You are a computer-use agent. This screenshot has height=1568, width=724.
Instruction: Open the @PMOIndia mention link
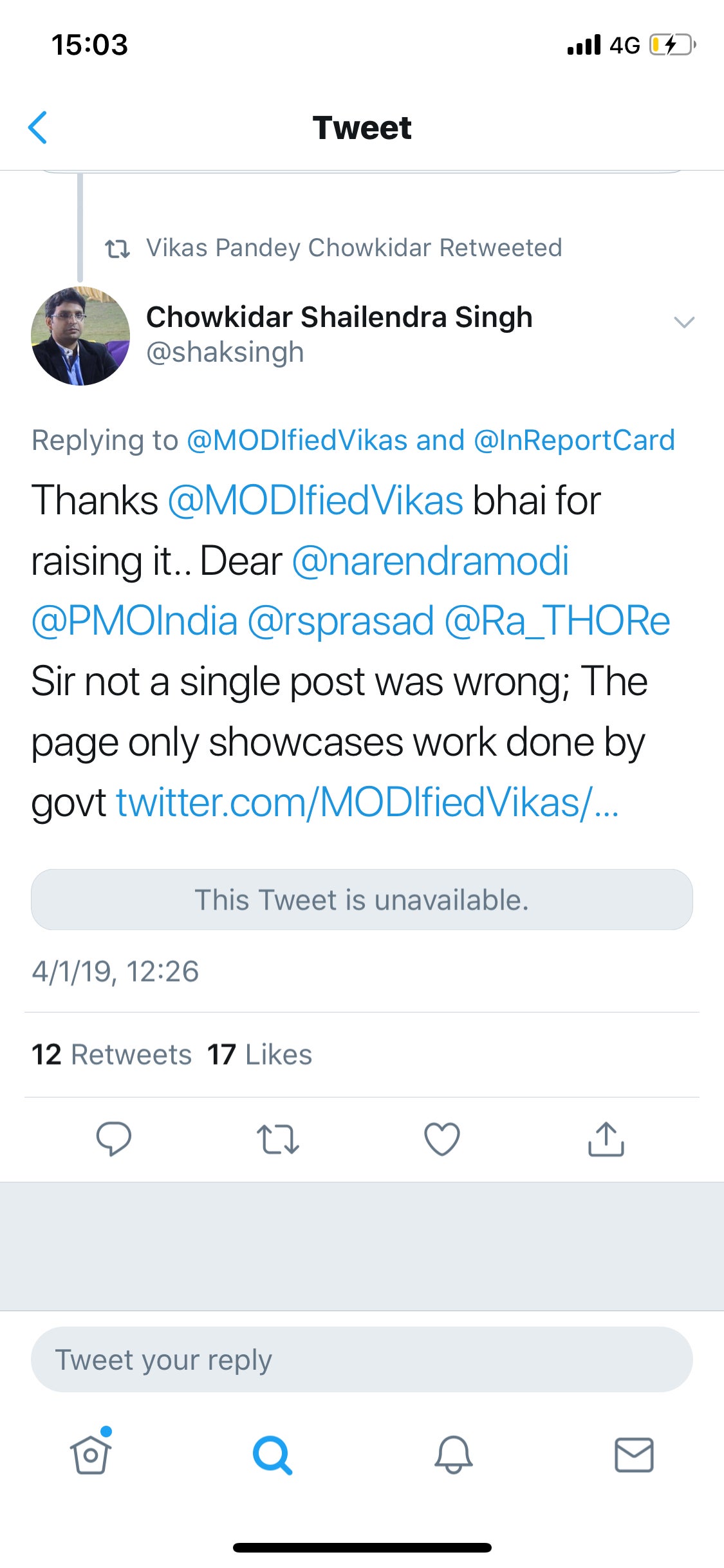click(135, 621)
